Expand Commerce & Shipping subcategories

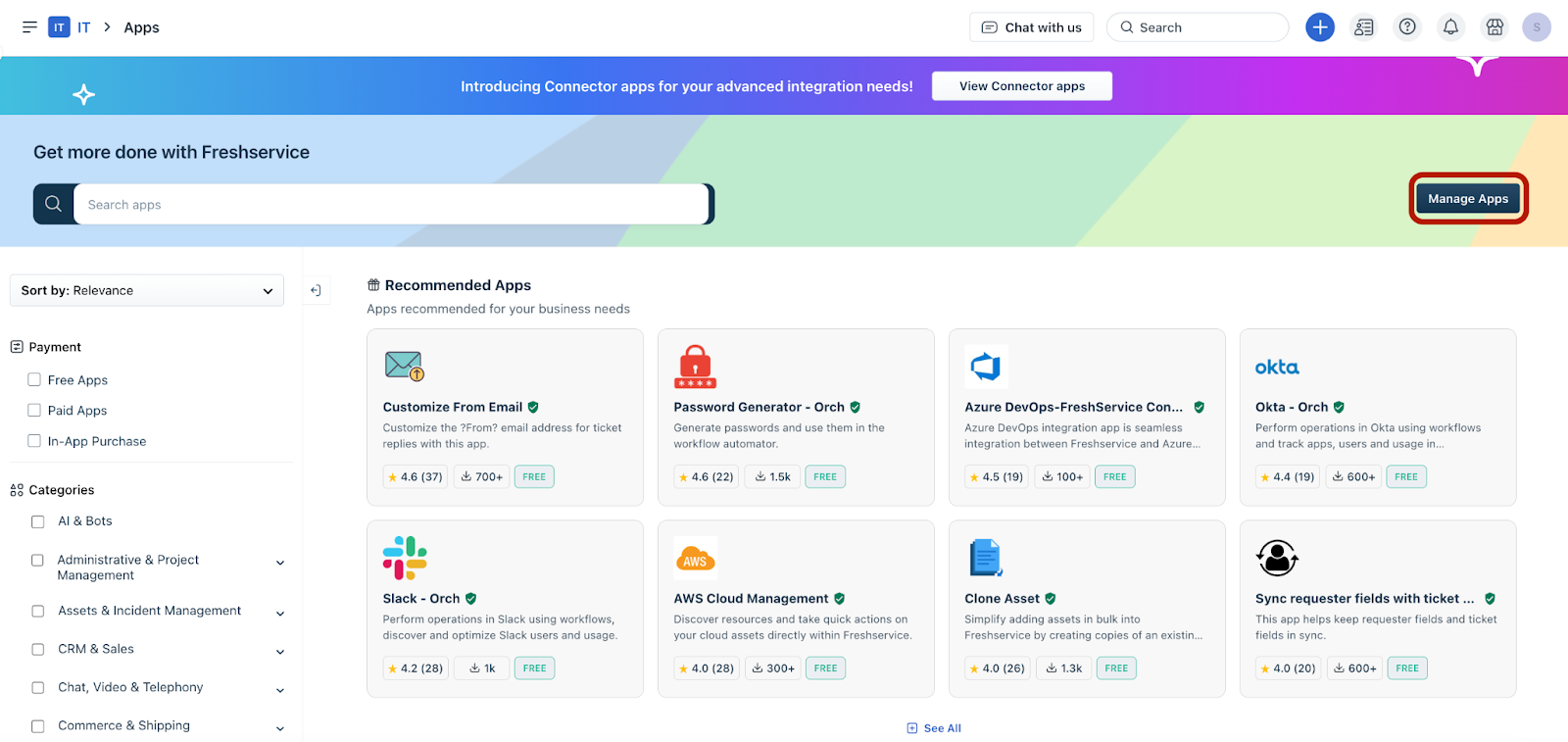[x=280, y=728]
